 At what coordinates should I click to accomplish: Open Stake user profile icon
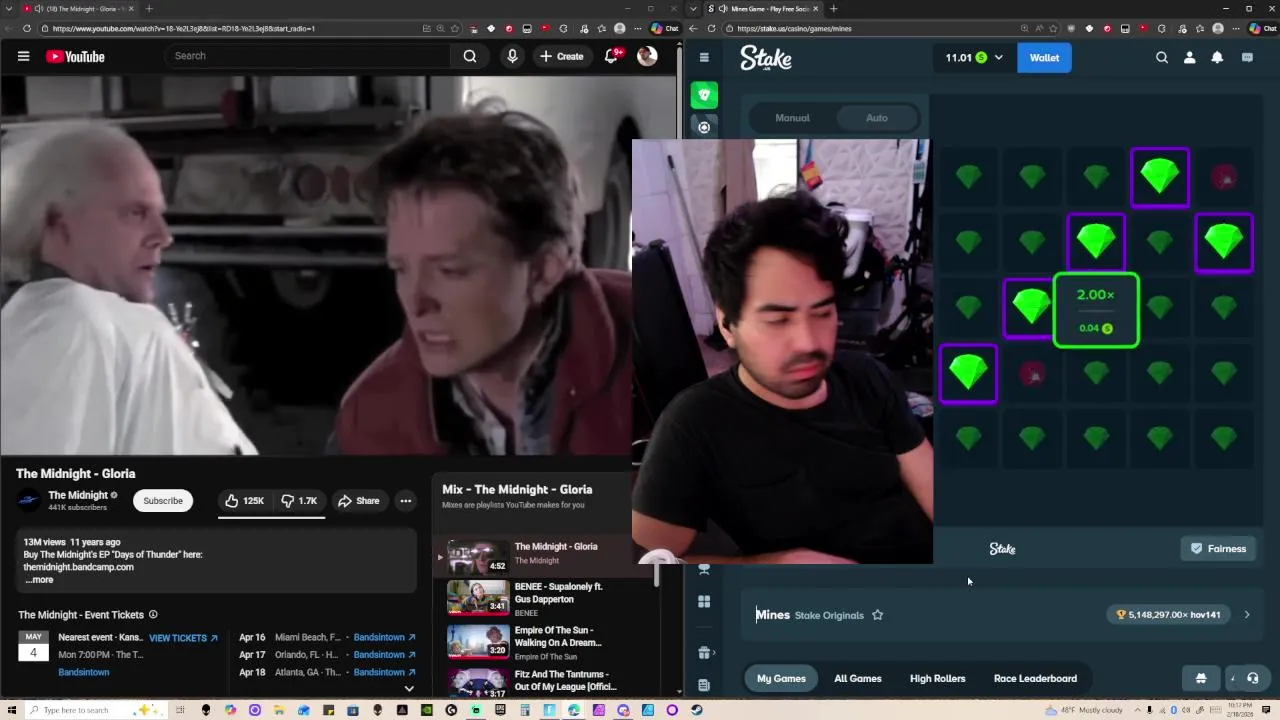1189,57
